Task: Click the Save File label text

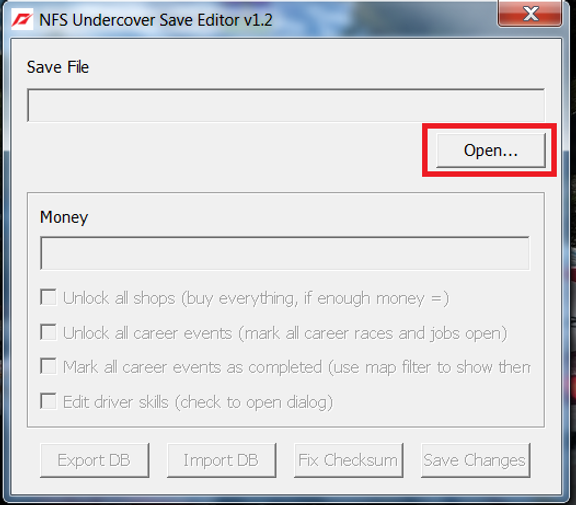Action: 58,67
